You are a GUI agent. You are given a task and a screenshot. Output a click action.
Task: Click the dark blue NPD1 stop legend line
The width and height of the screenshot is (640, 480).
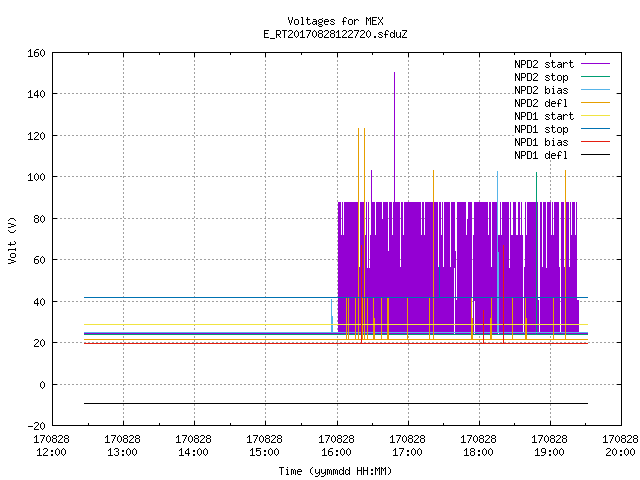595,129
